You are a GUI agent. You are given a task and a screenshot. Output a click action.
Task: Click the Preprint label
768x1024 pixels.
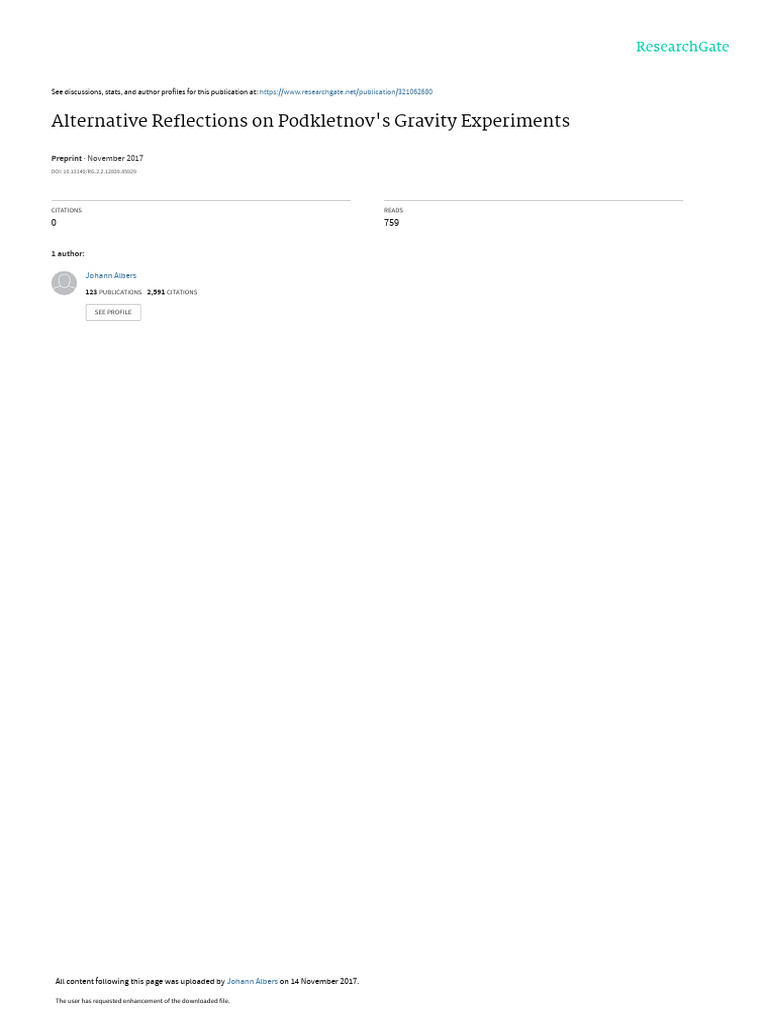point(67,158)
